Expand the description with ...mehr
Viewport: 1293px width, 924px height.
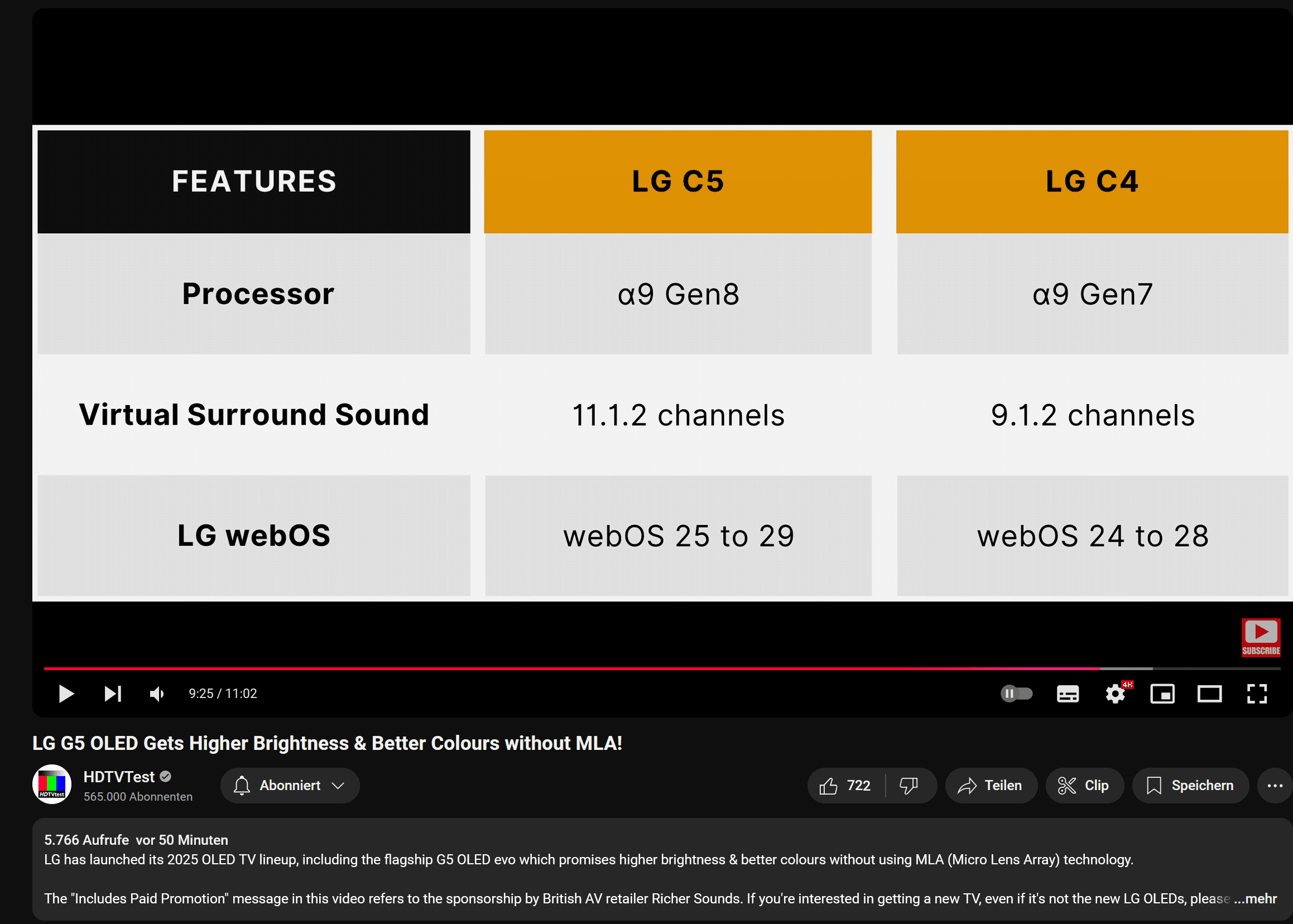pyautogui.click(x=1256, y=898)
